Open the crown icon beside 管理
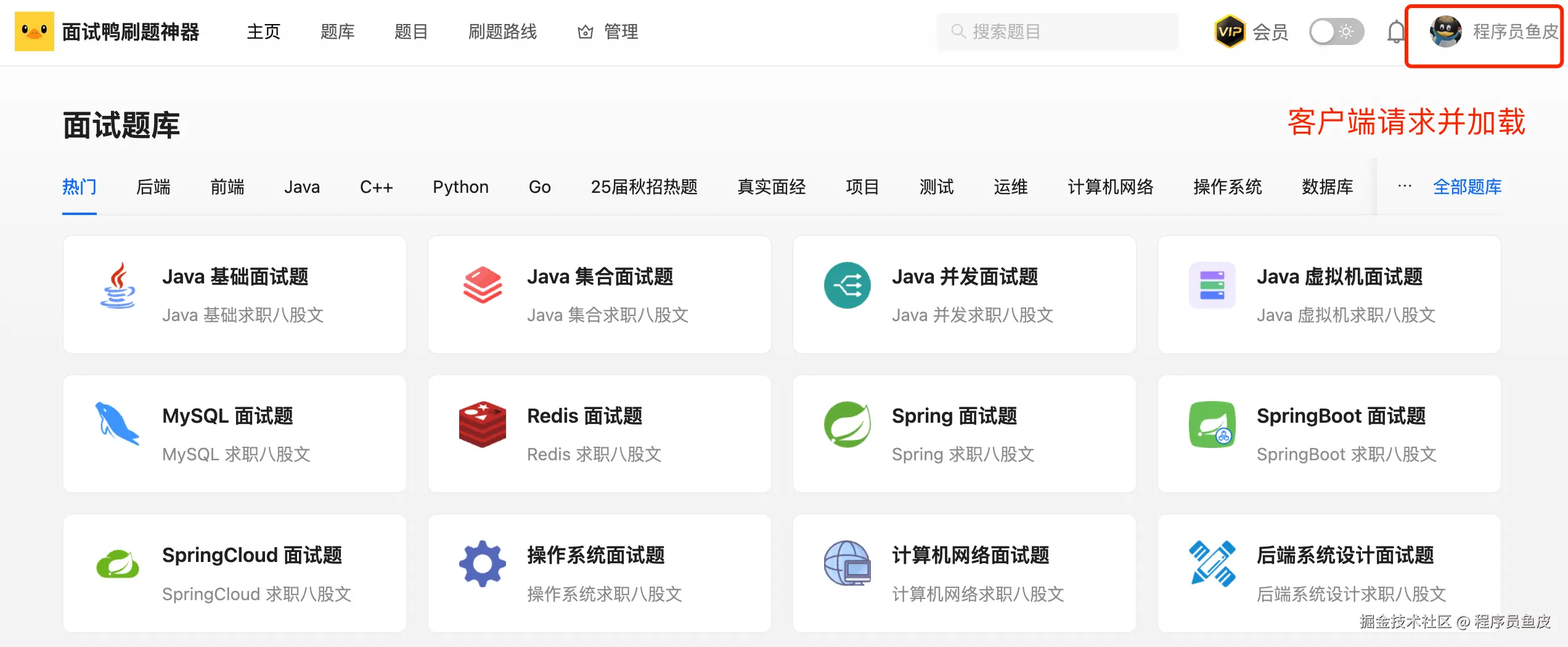1568x647 pixels. click(x=585, y=32)
